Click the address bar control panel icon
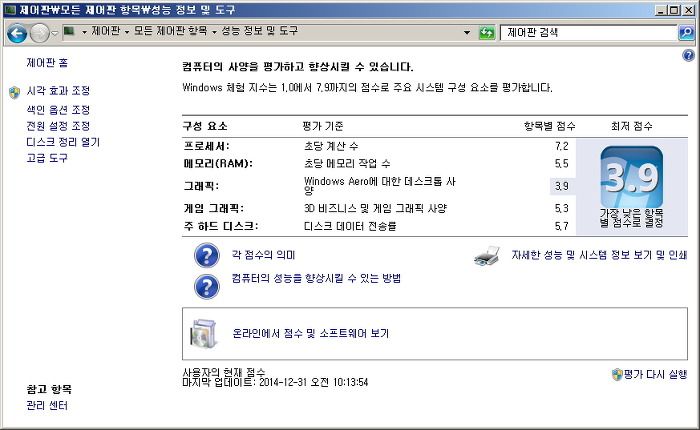The image size is (700, 430). (69, 31)
